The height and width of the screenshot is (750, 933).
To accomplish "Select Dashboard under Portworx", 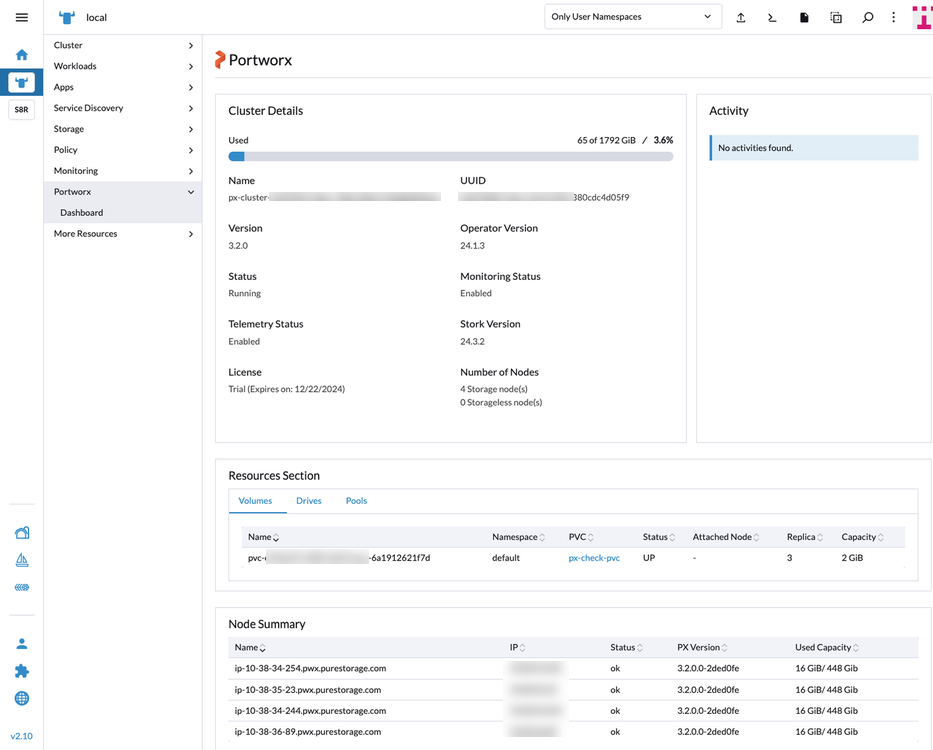I will tap(81, 212).
